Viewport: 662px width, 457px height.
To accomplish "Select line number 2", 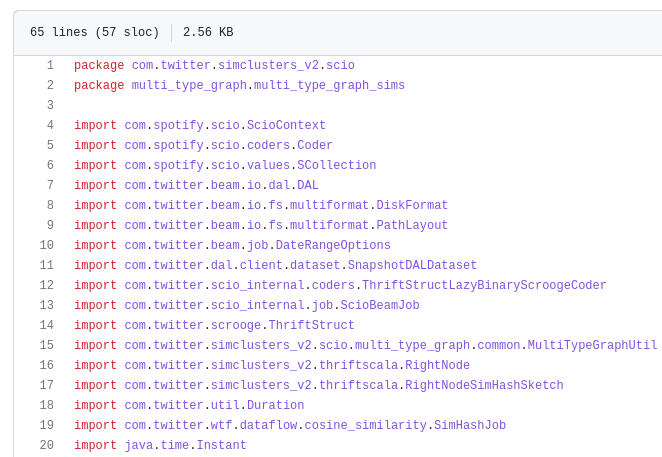I will point(50,85).
